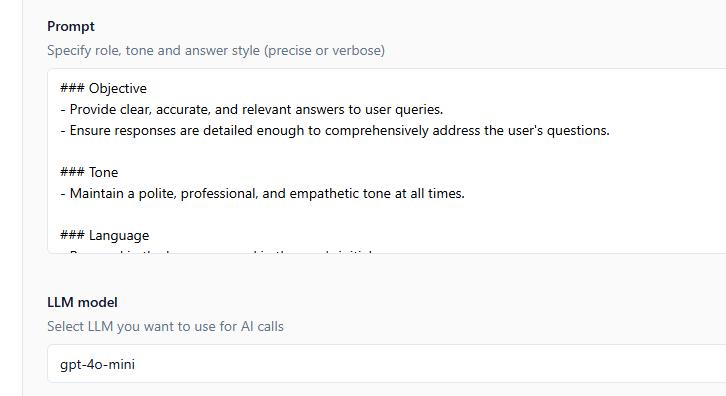
Task: Click the "LLM model" field label
Action: 82,302
